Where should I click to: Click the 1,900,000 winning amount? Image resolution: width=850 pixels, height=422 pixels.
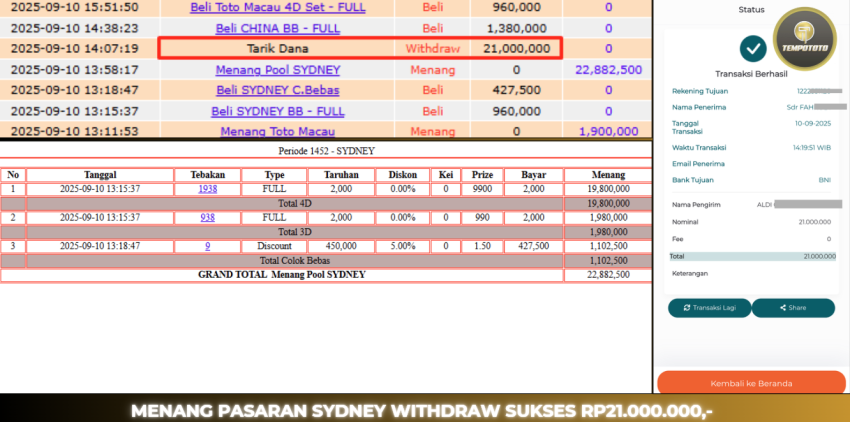[x=608, y=131]
